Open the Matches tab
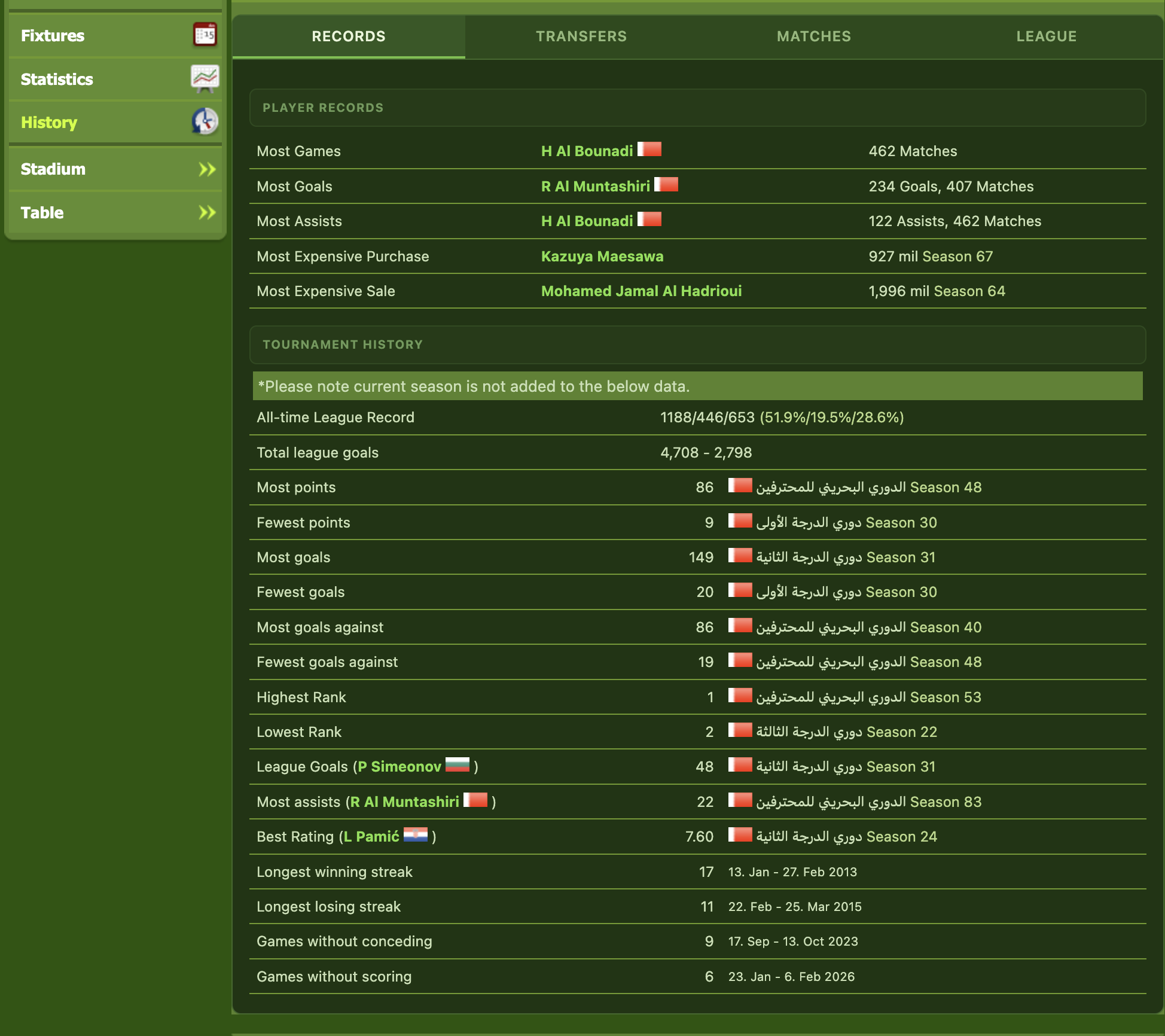1165x1036 pixels. 814,36
